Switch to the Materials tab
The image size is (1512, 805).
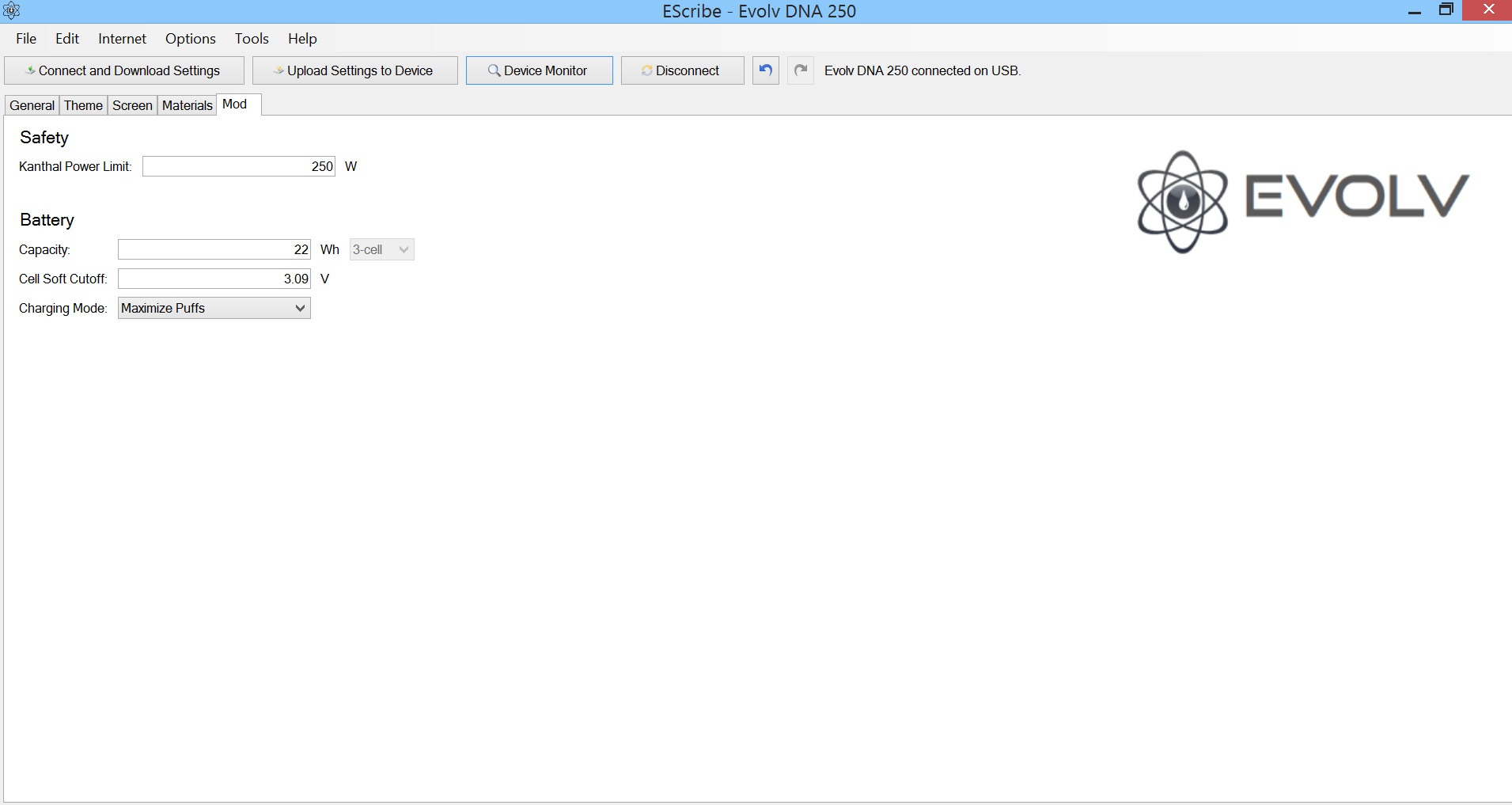click(188, 105)
